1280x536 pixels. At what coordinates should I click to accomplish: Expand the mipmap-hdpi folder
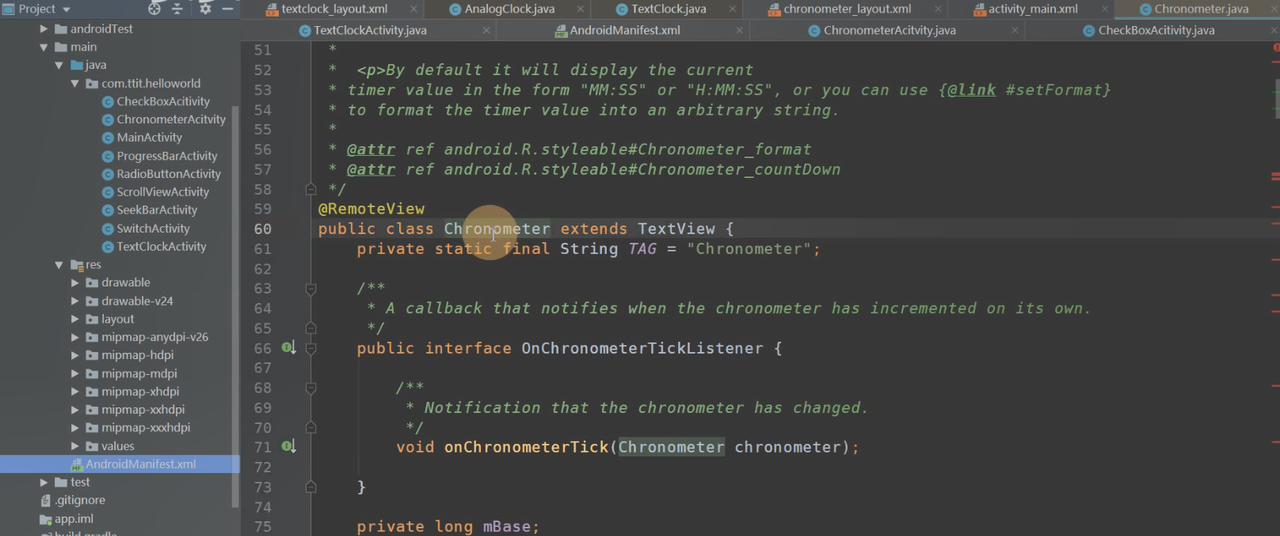[x=75, y=355]
